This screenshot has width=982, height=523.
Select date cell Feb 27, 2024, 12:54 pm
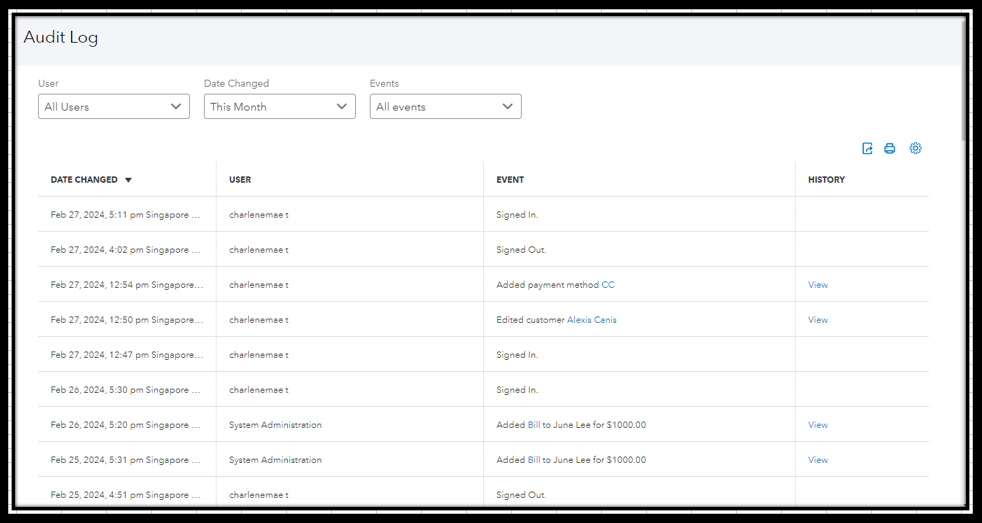(127, 285)
